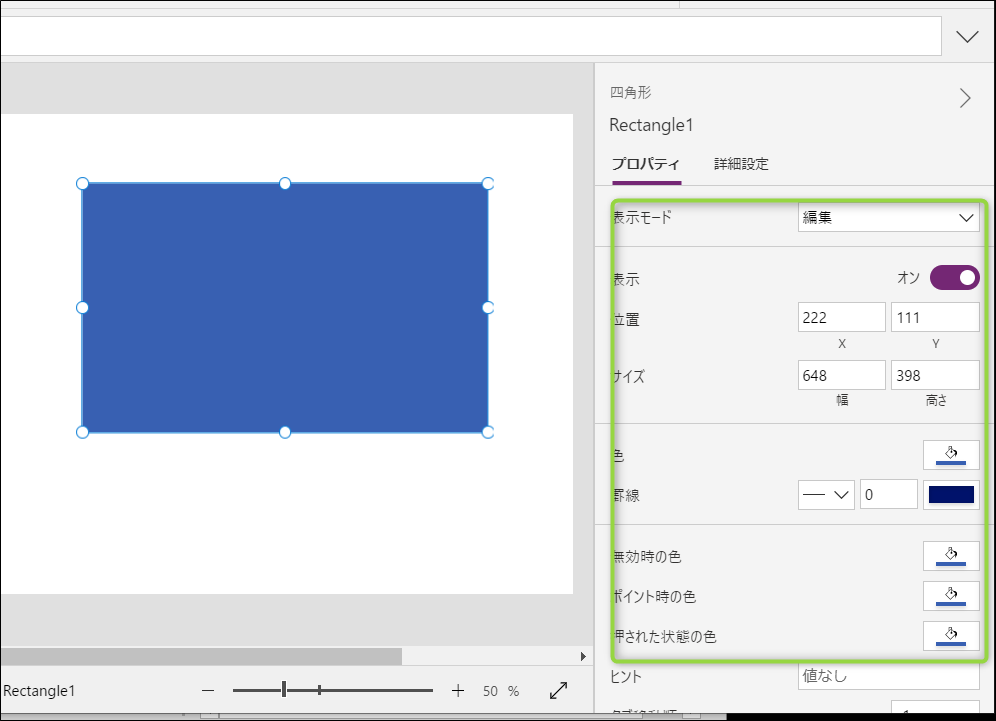Open the 無効時の色 fill picker
996x721 pixels.
[x=951, y=556]
